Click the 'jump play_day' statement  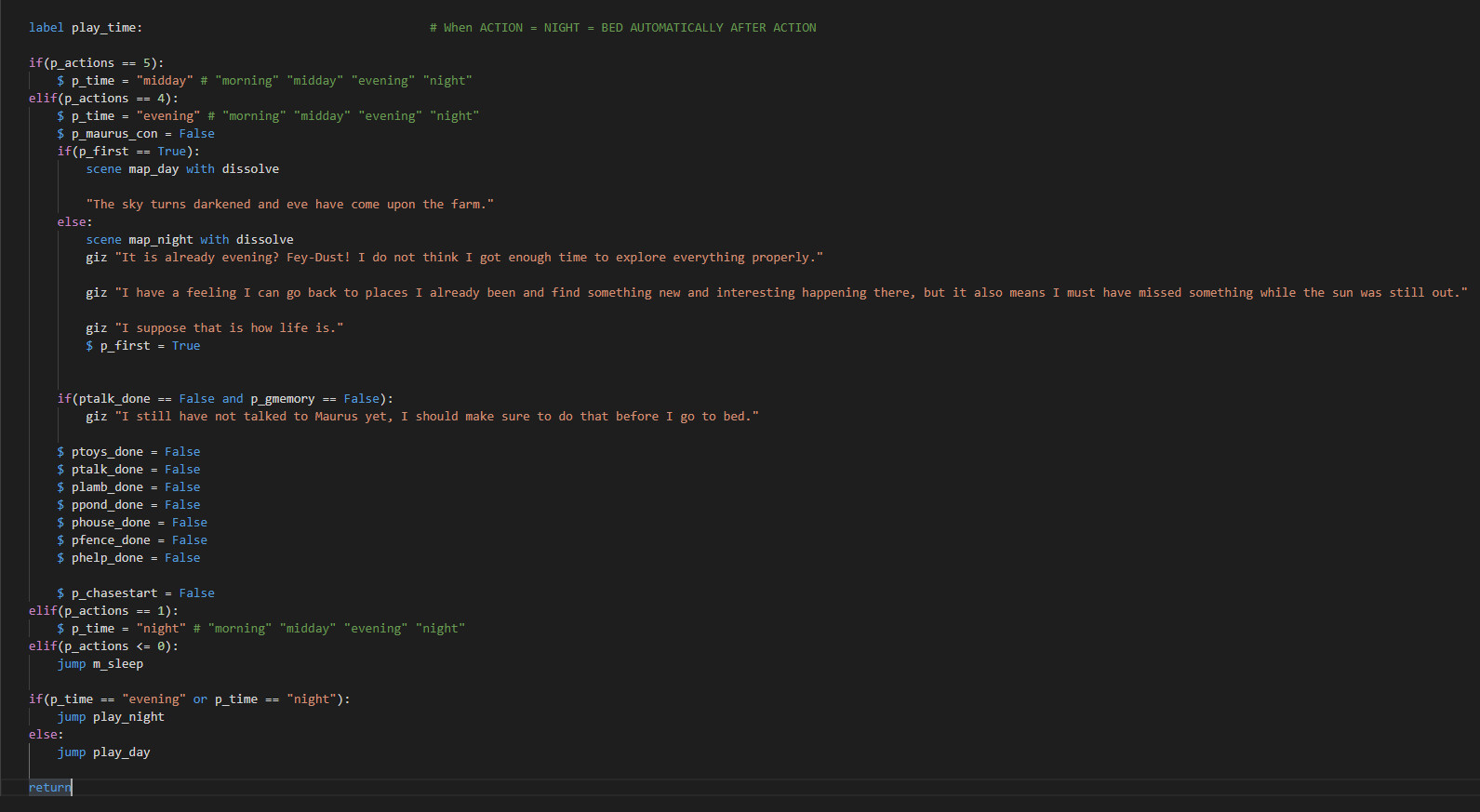(103, 752)
